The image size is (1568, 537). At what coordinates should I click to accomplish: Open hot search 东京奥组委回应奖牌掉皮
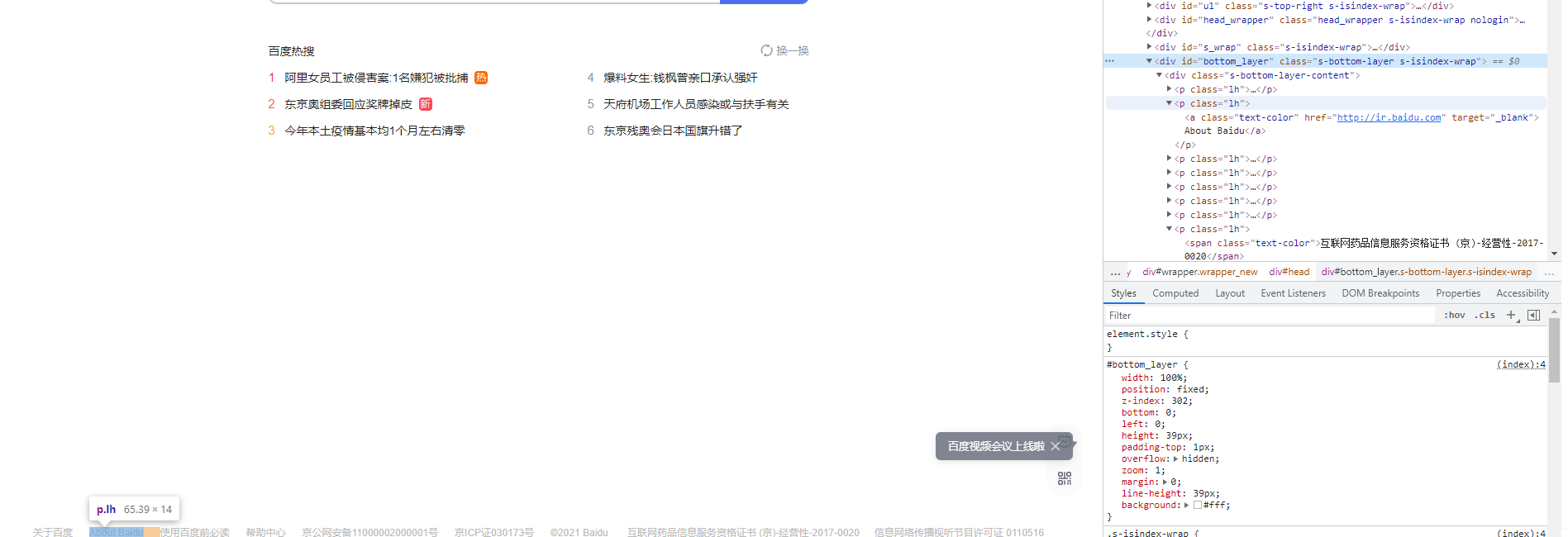pos(348,104)
